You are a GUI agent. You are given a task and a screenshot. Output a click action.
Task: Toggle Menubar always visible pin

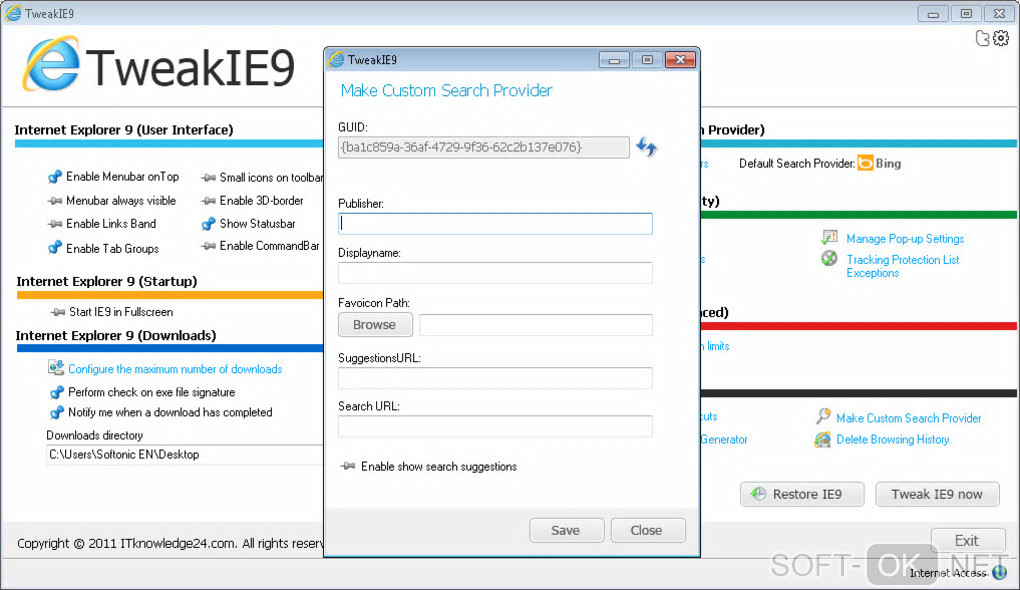pos(55,200)
